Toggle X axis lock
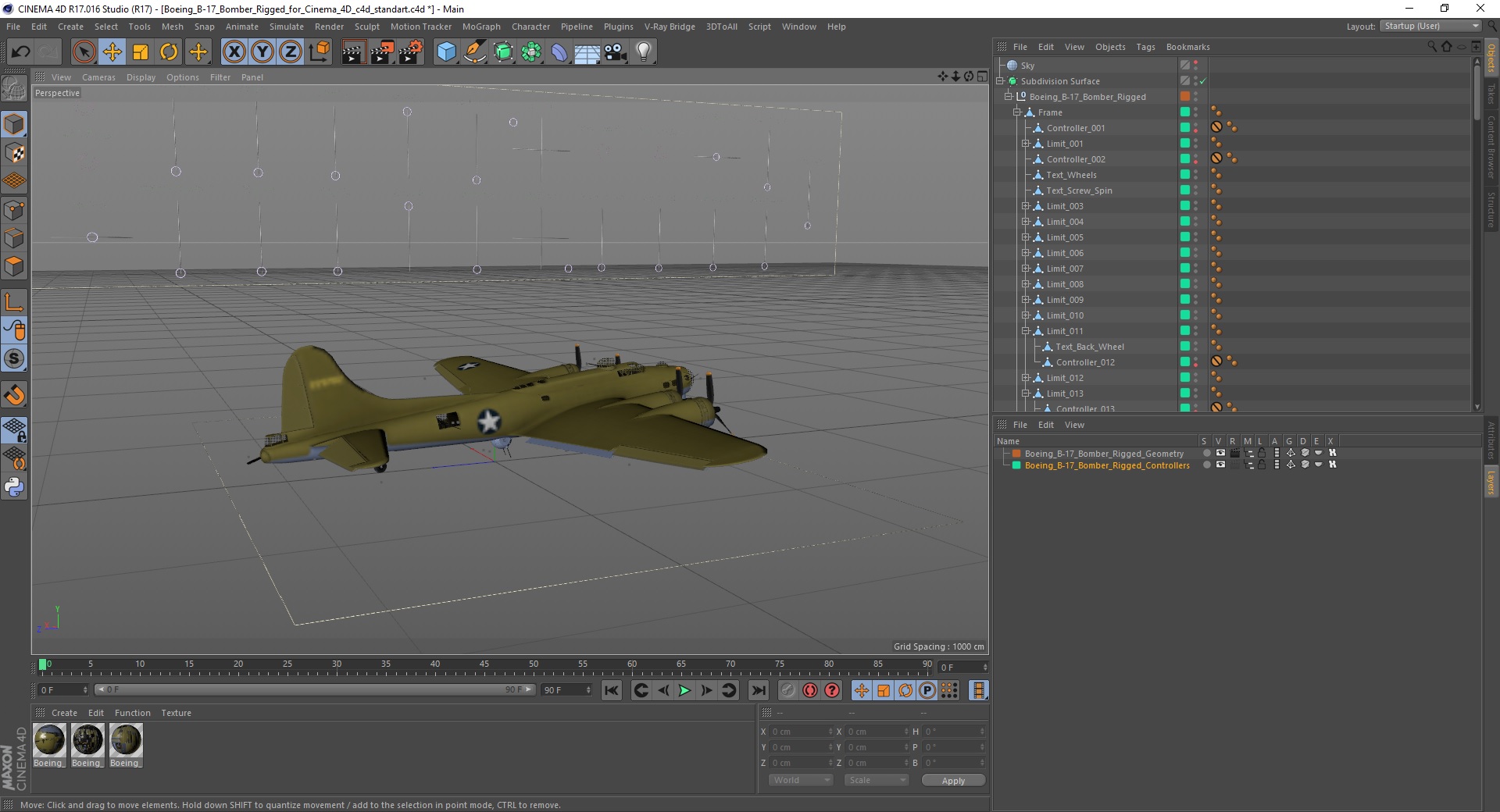 pyautogui.click(x=234, y=52)
